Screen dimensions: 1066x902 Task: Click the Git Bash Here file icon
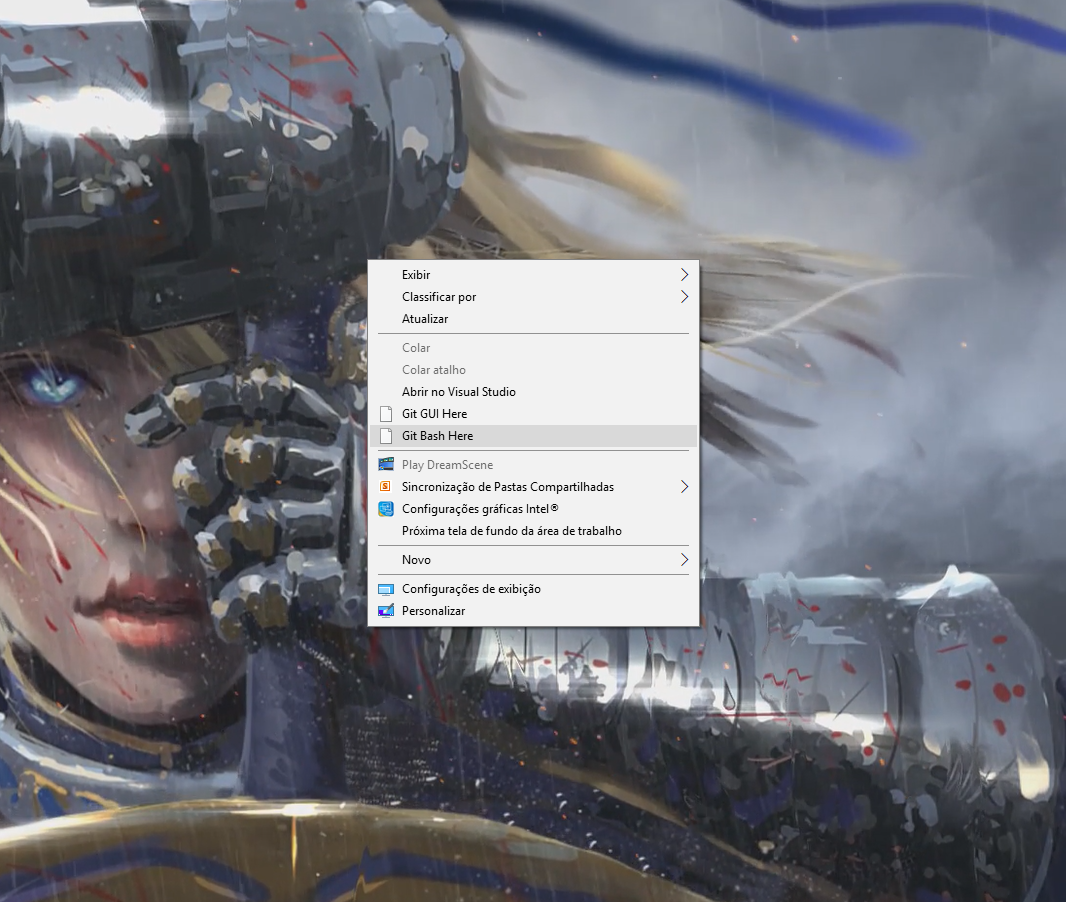pos(385,436)
